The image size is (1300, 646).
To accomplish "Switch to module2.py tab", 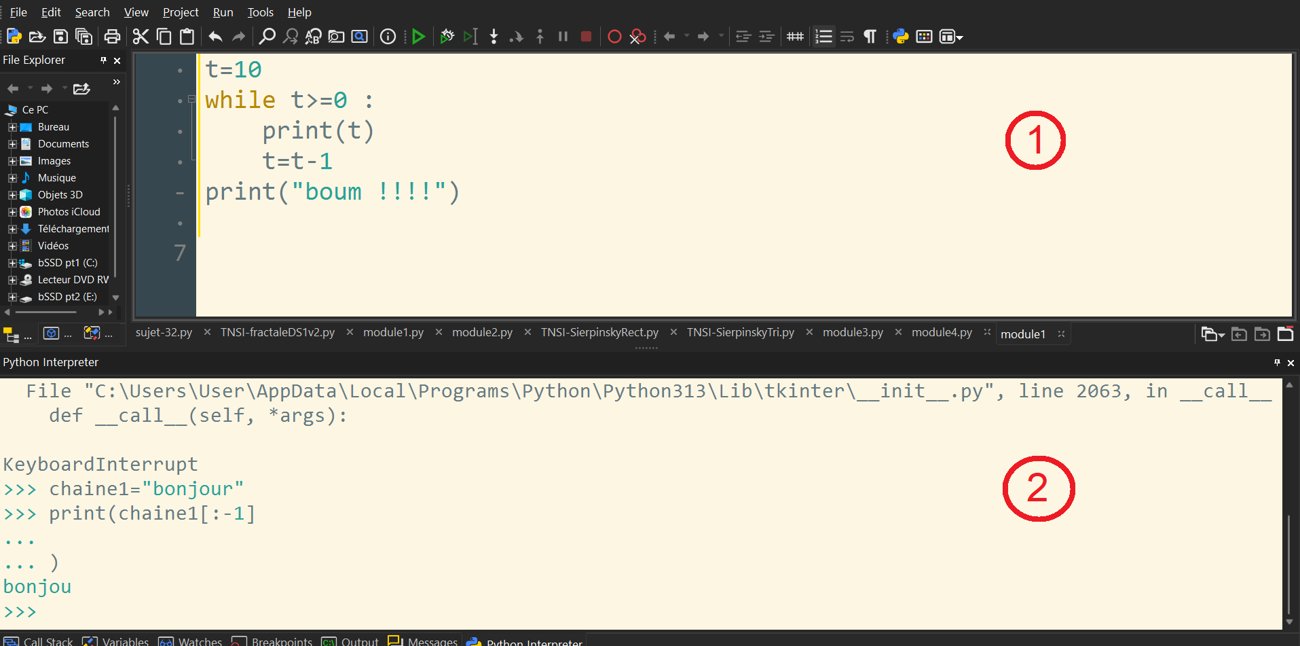I will 482,332.
